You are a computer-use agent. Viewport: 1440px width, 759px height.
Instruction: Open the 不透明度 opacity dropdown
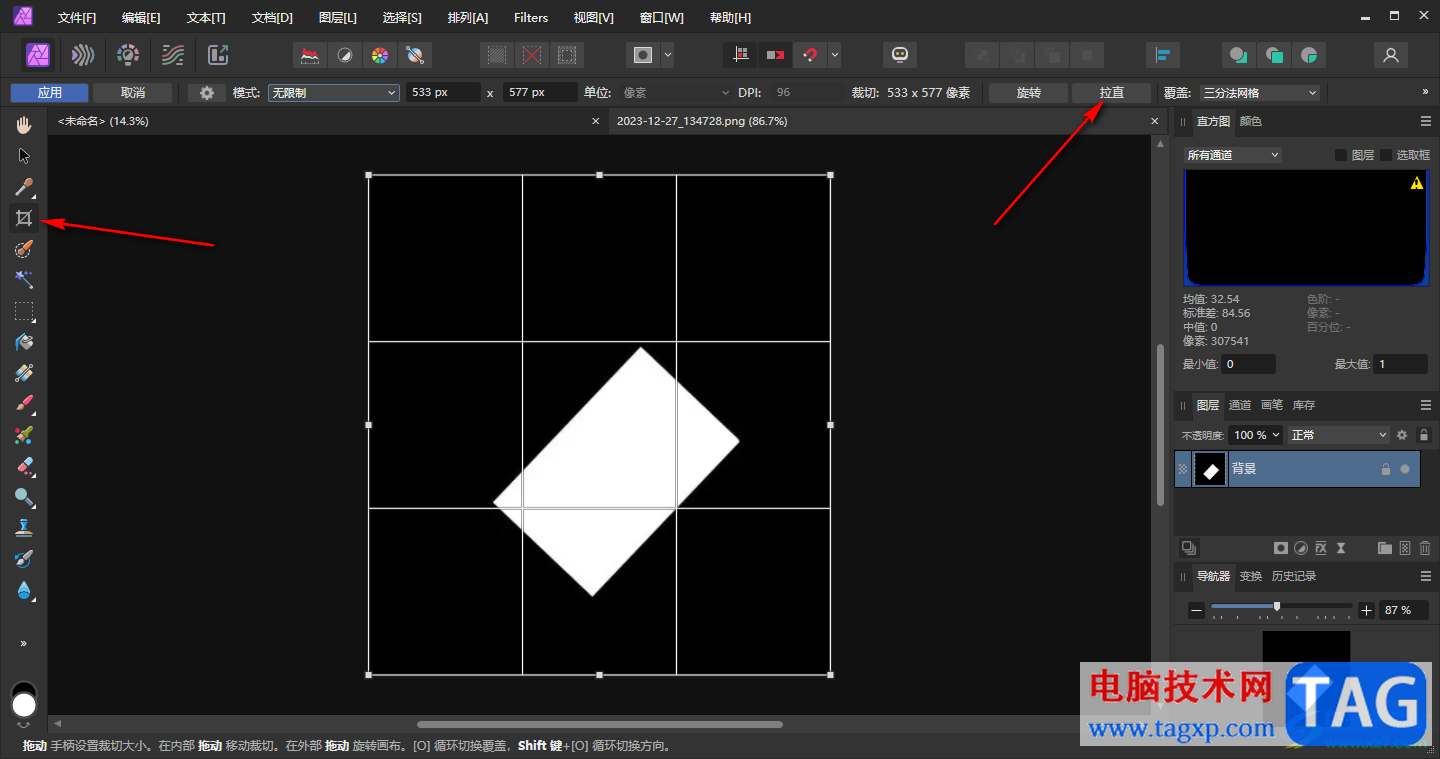pyautogui.click(x=1256, y=435)
